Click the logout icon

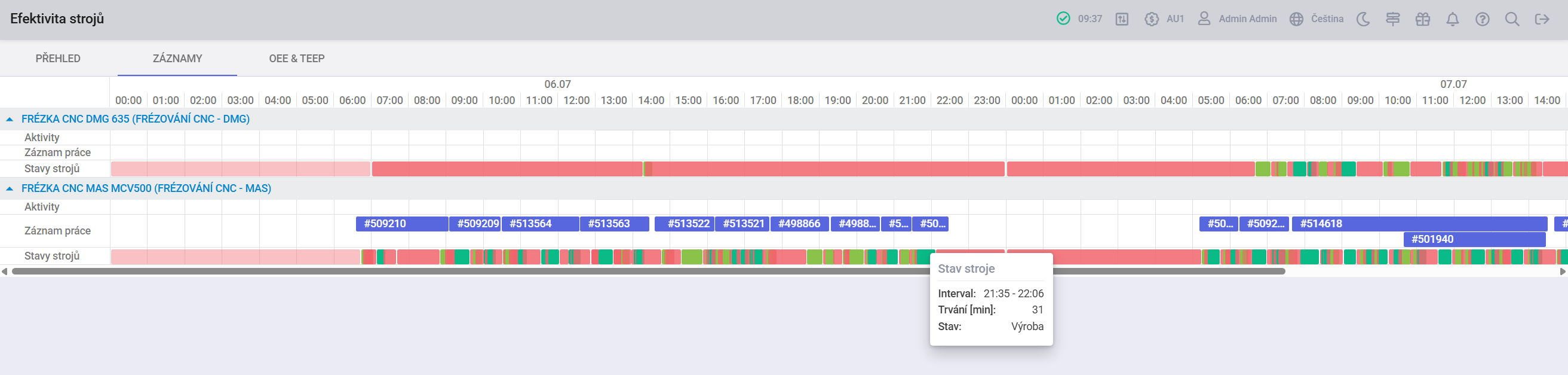click(x=1542, y=19)
